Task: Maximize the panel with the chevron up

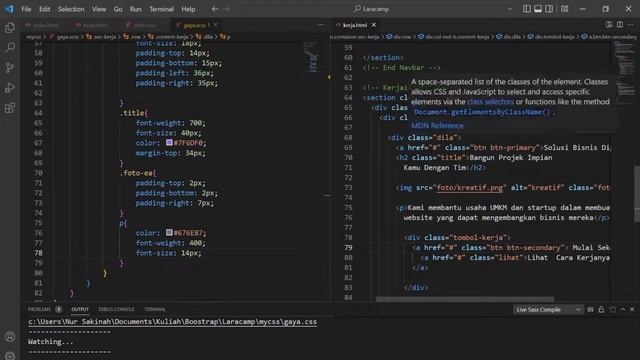Action: pyautogui.click(x=623, y=310)
